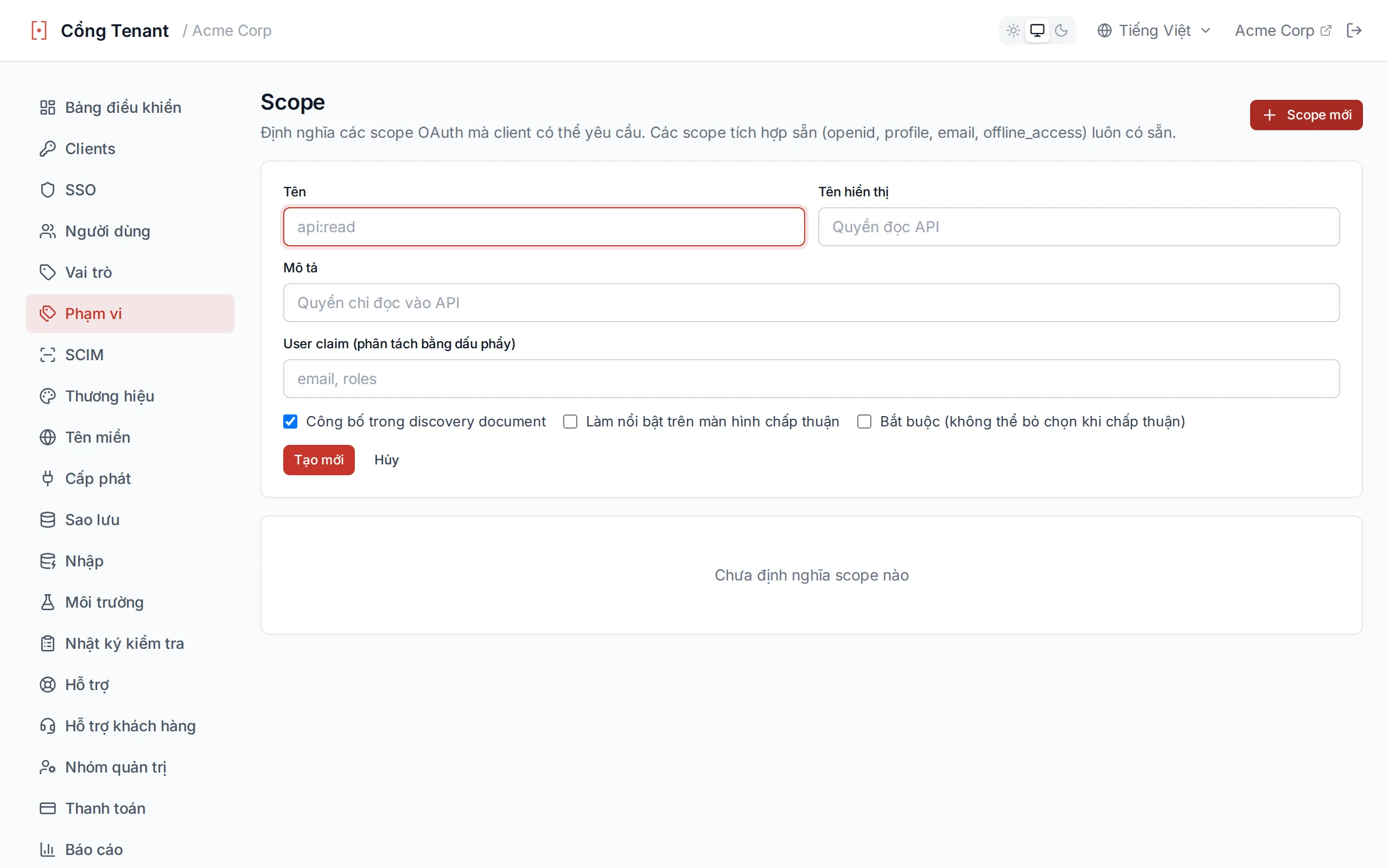Open Tên miền page
The image size is (1389, 868).
pyautogui.click(x=130, y=437)
